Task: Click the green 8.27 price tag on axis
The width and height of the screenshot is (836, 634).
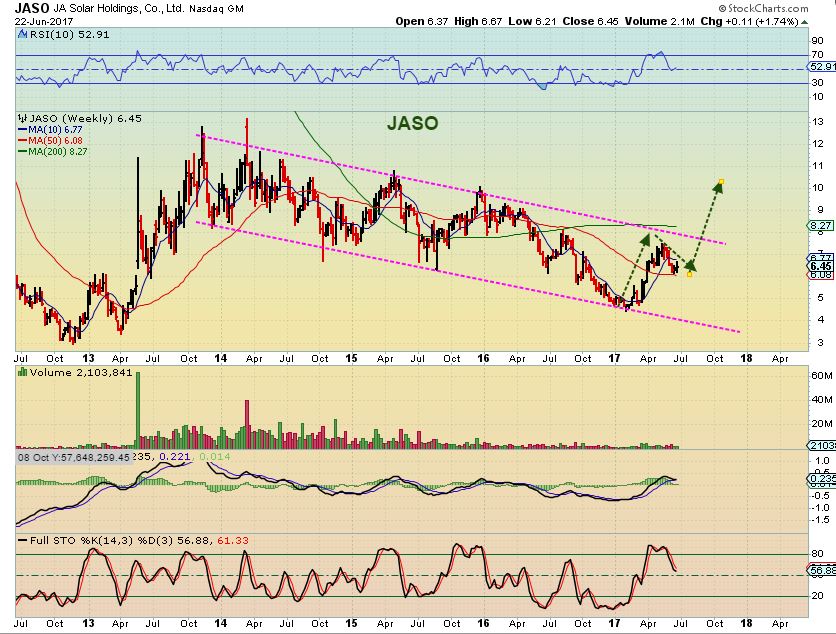Action: tap(820, 226)
